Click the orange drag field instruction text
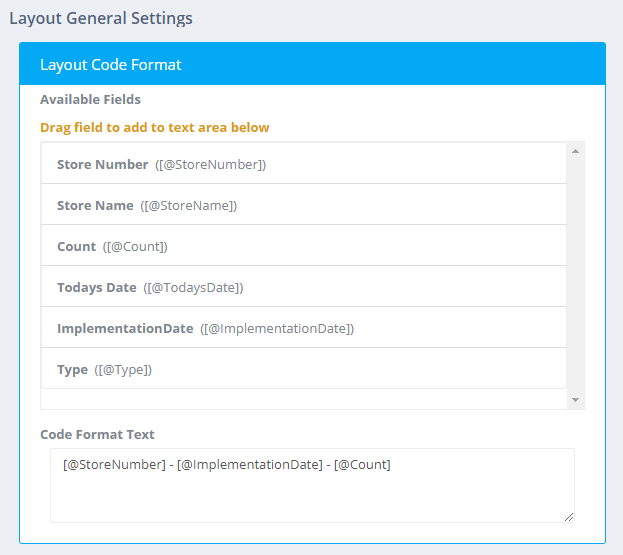623x555 pixels. pos(154,127)
